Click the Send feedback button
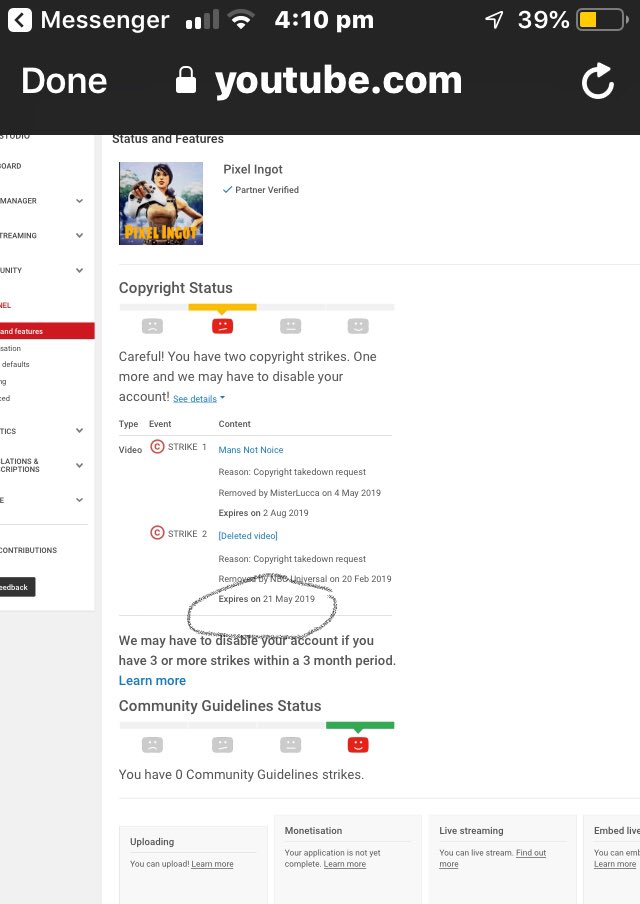Image resolution: width=640 pixels, height=904 pixels. (x=17, y=587)
